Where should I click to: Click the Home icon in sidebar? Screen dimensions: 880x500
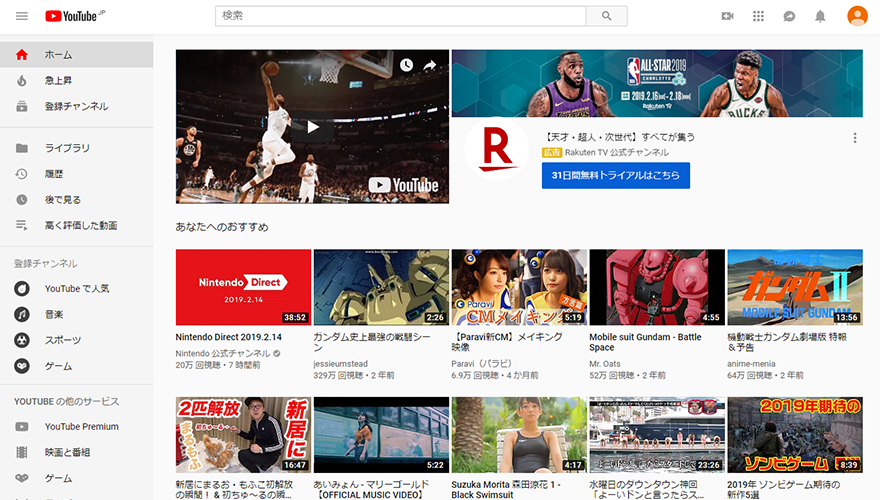tap(22, 54)
